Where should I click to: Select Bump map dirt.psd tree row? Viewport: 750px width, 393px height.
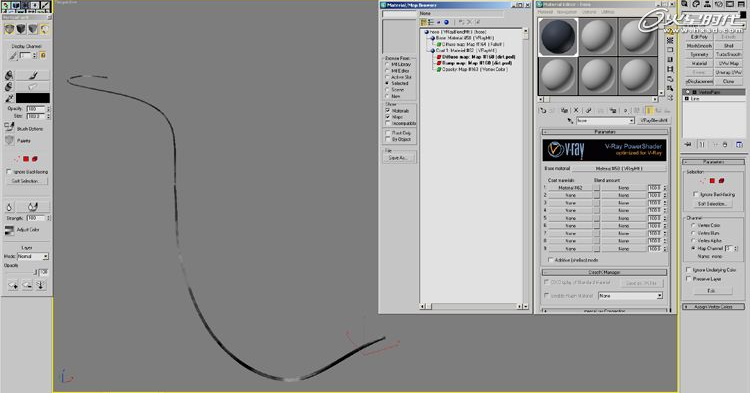[474, 63]
